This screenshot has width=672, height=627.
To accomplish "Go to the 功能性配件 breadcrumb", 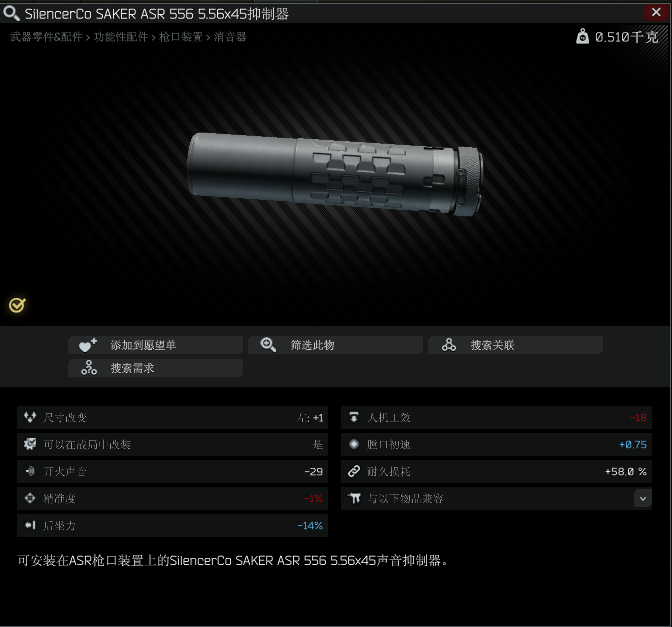I will pos(121,37).
